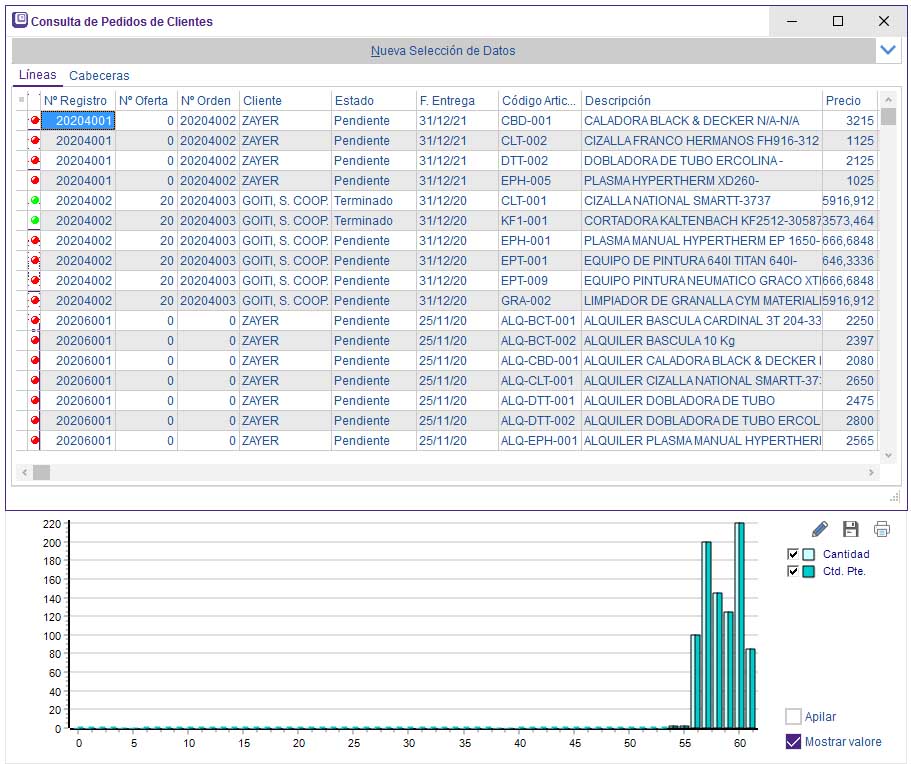Click the pencil edit icon above chart legend
This screenshot has height=764, width=911.
[x=820, y=529]
